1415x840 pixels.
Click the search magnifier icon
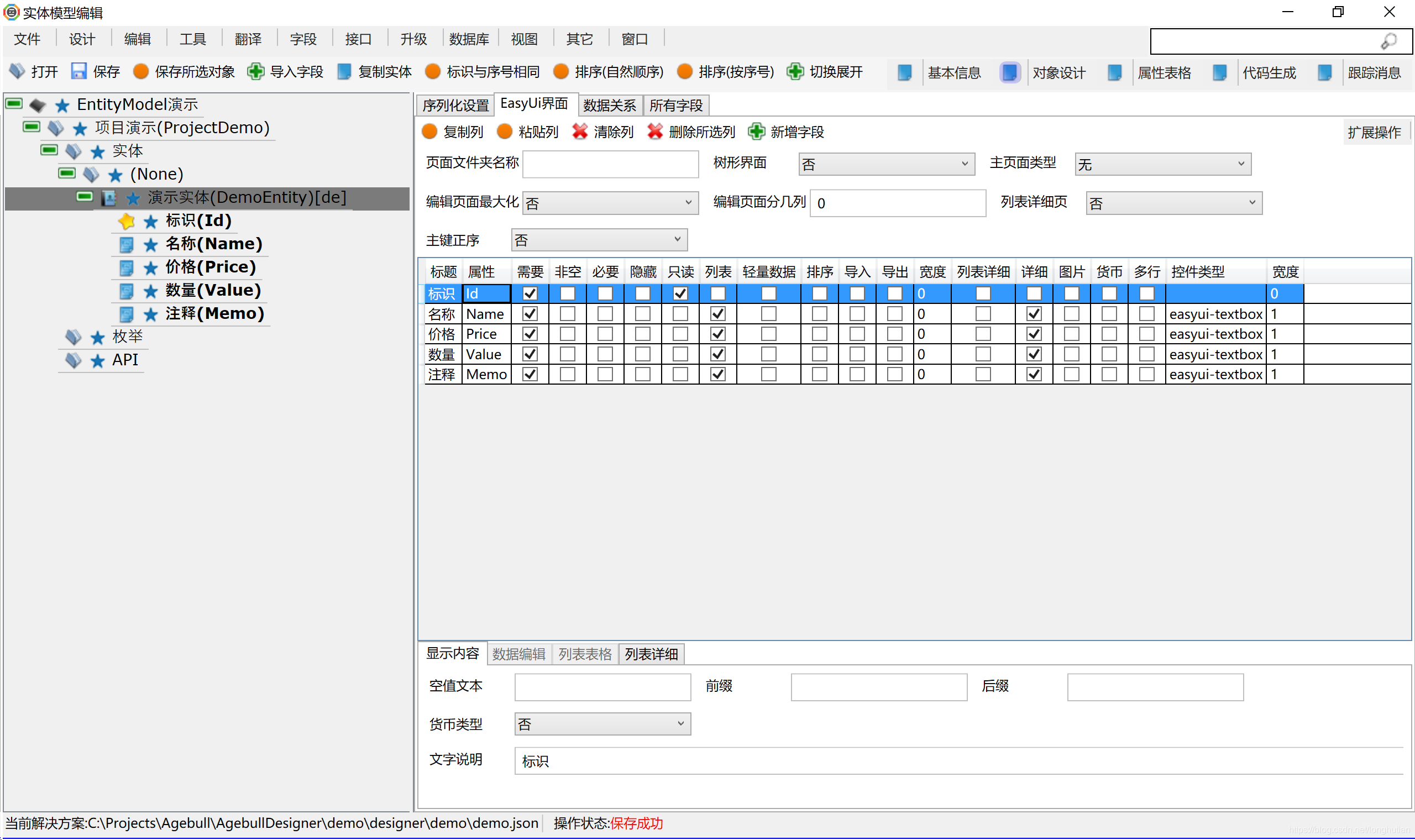(1389, 41)
